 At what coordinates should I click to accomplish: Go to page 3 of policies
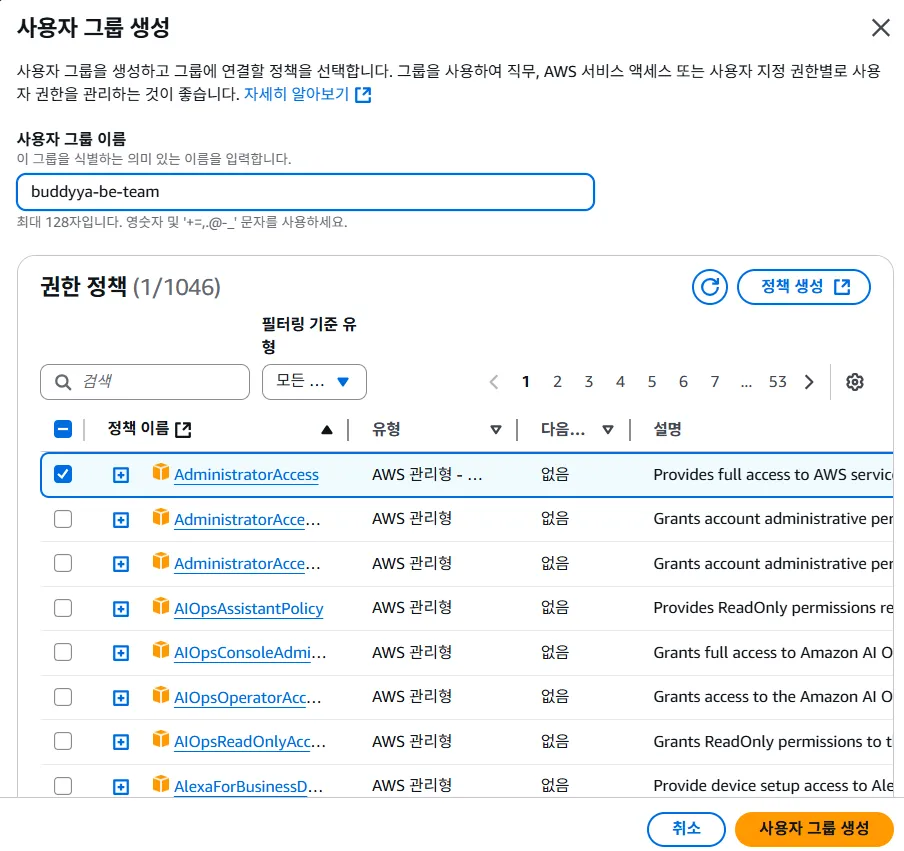pos(589,382)
